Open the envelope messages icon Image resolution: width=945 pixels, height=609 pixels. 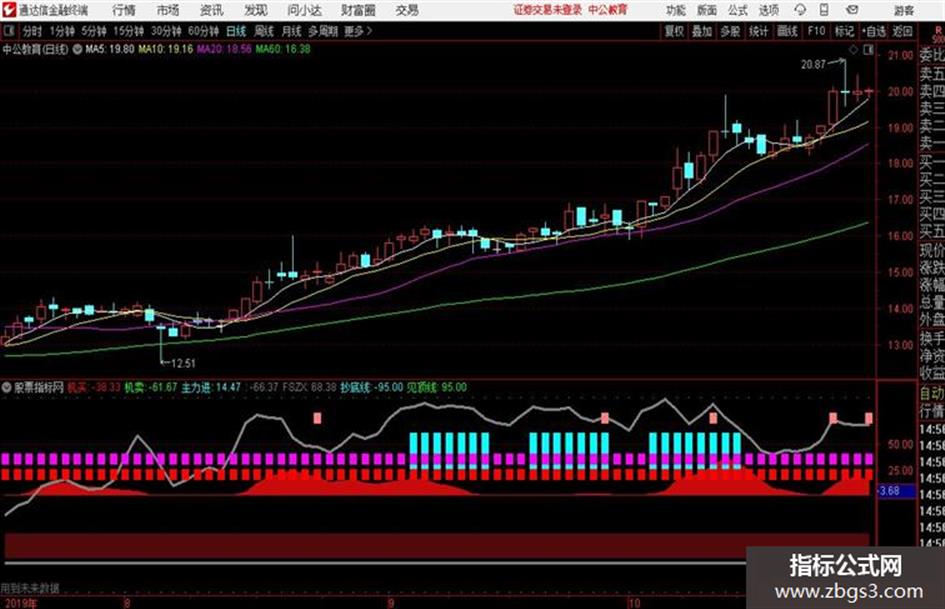pos(852,10)
